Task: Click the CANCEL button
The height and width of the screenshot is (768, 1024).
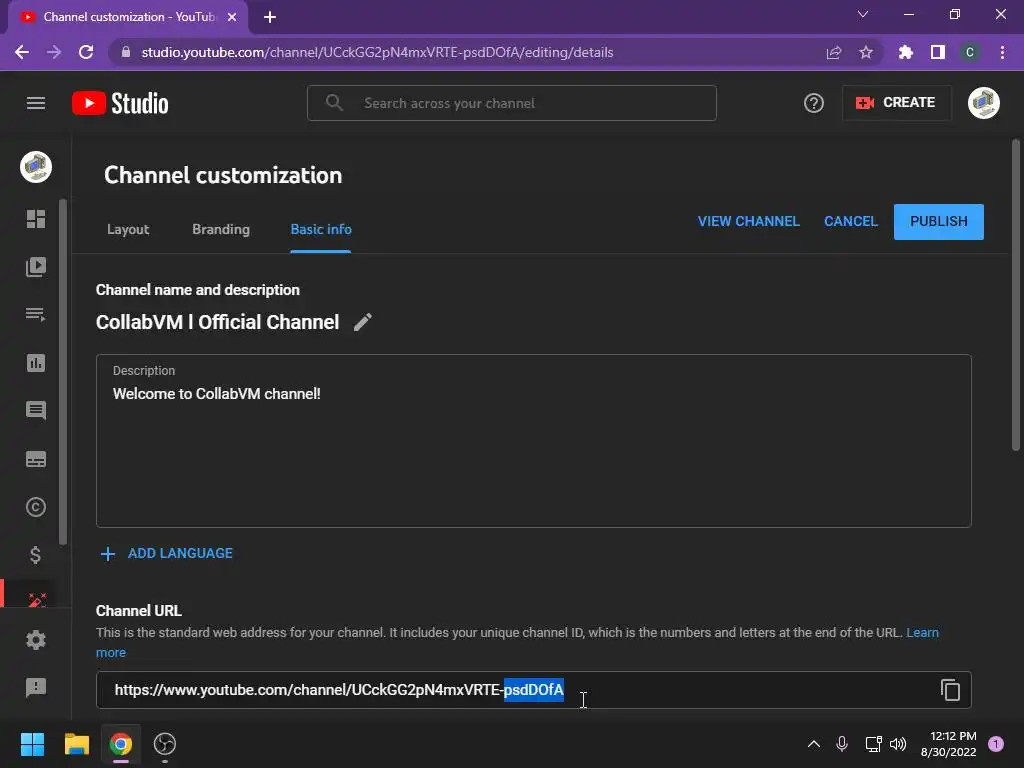Action: coord(851,221)
